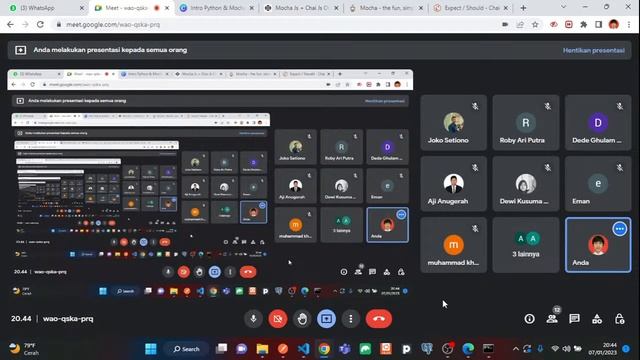Toggle browser side panel
This screenshot has height=360, width=640.
[598, 24]
